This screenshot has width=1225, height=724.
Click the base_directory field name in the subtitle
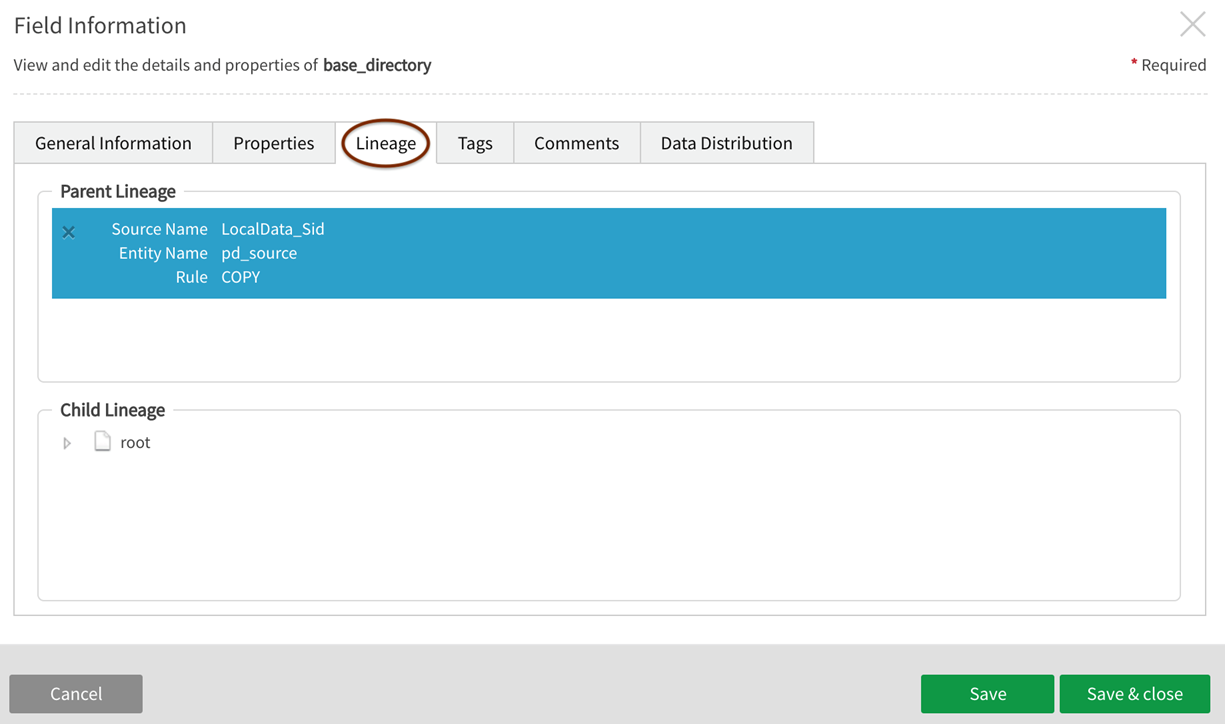tap(377, 65)
